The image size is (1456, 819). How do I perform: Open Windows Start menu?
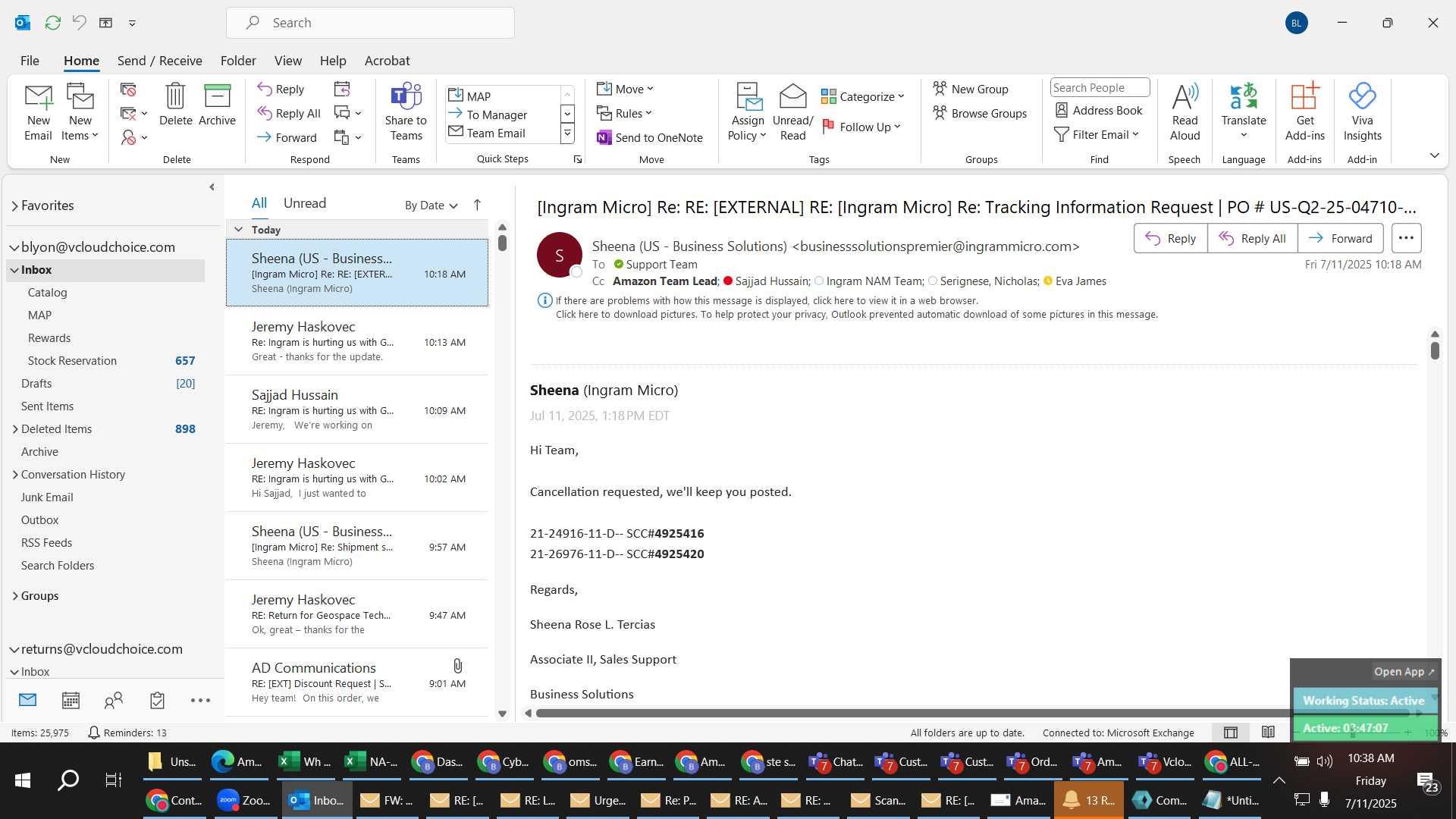[x=23, y=780]
